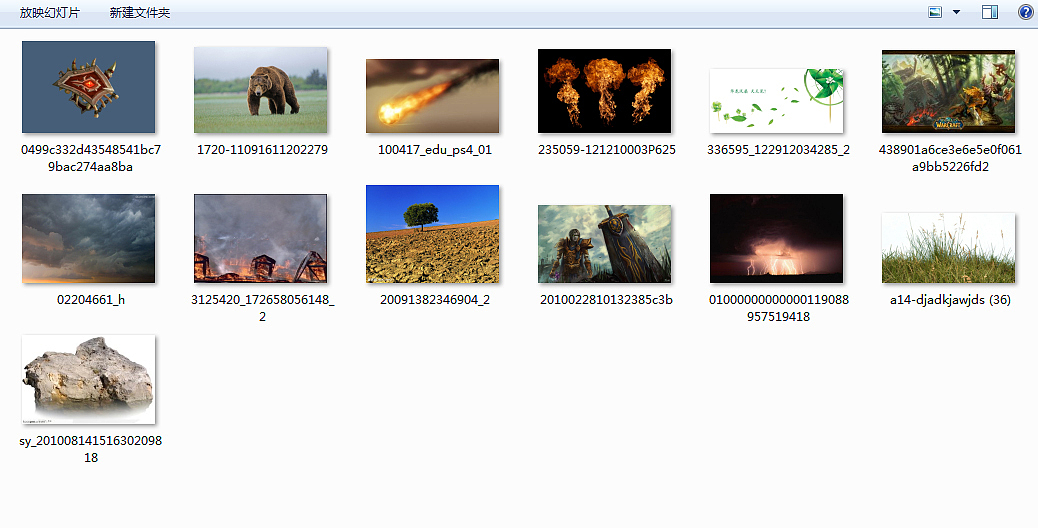1038x528 pixels.
Task: Select the grey rock thumbnail
Action: tap(89, 380)
